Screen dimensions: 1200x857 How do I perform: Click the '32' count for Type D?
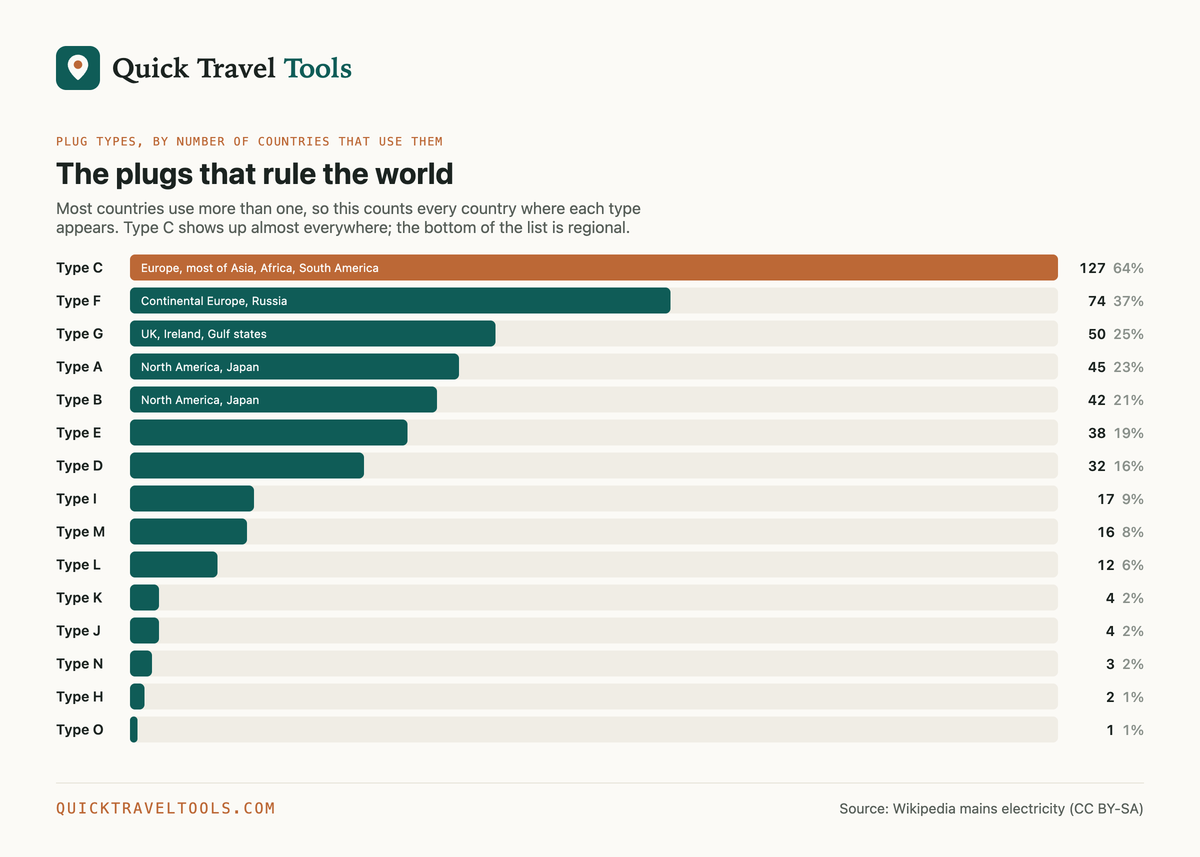point(1097,466)
